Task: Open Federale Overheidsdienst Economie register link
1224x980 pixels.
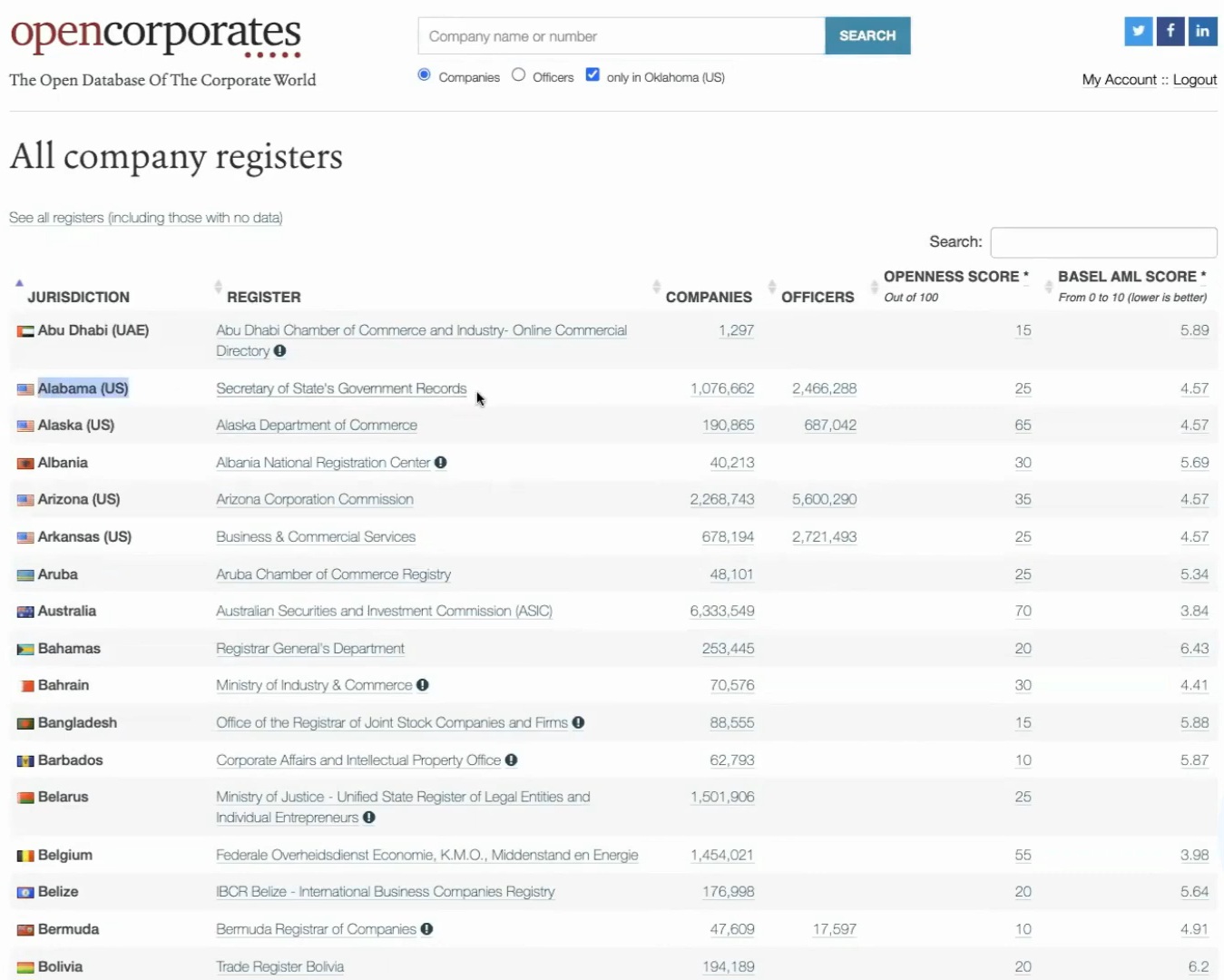Action: pos(427,855)
